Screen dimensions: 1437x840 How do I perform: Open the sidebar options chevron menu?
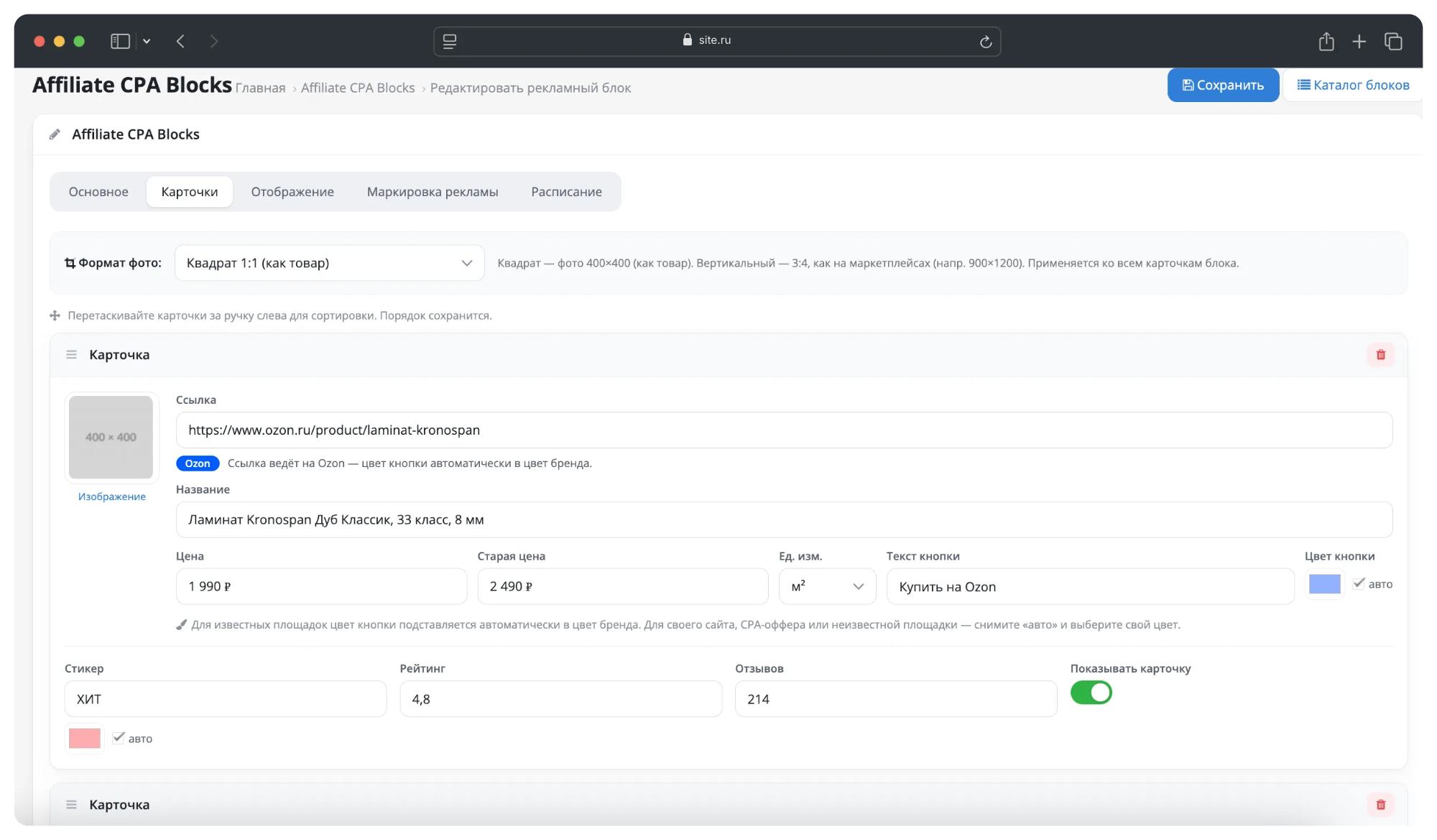click(x=147, y=42)
